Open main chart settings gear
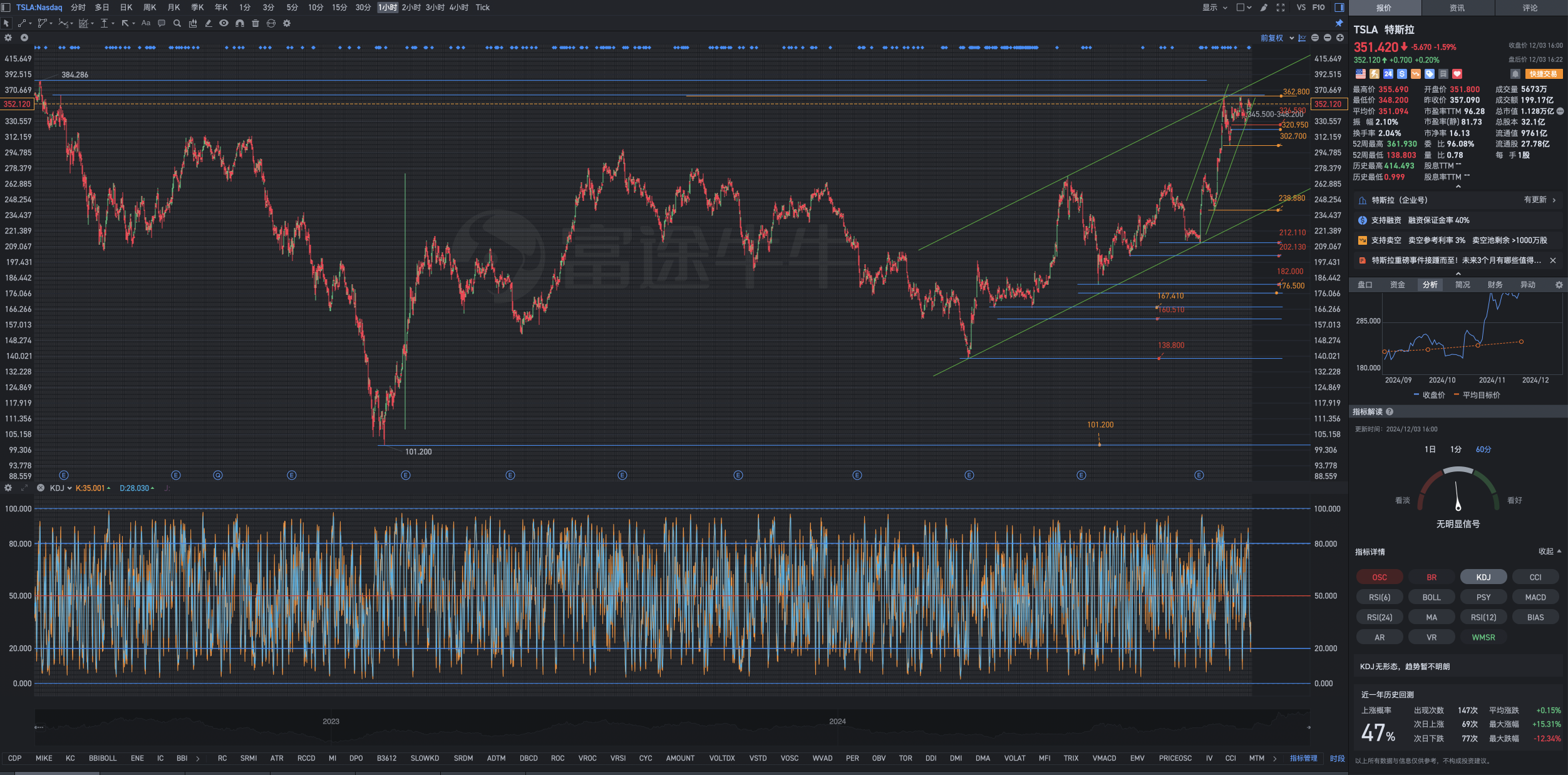 (8, 38)
